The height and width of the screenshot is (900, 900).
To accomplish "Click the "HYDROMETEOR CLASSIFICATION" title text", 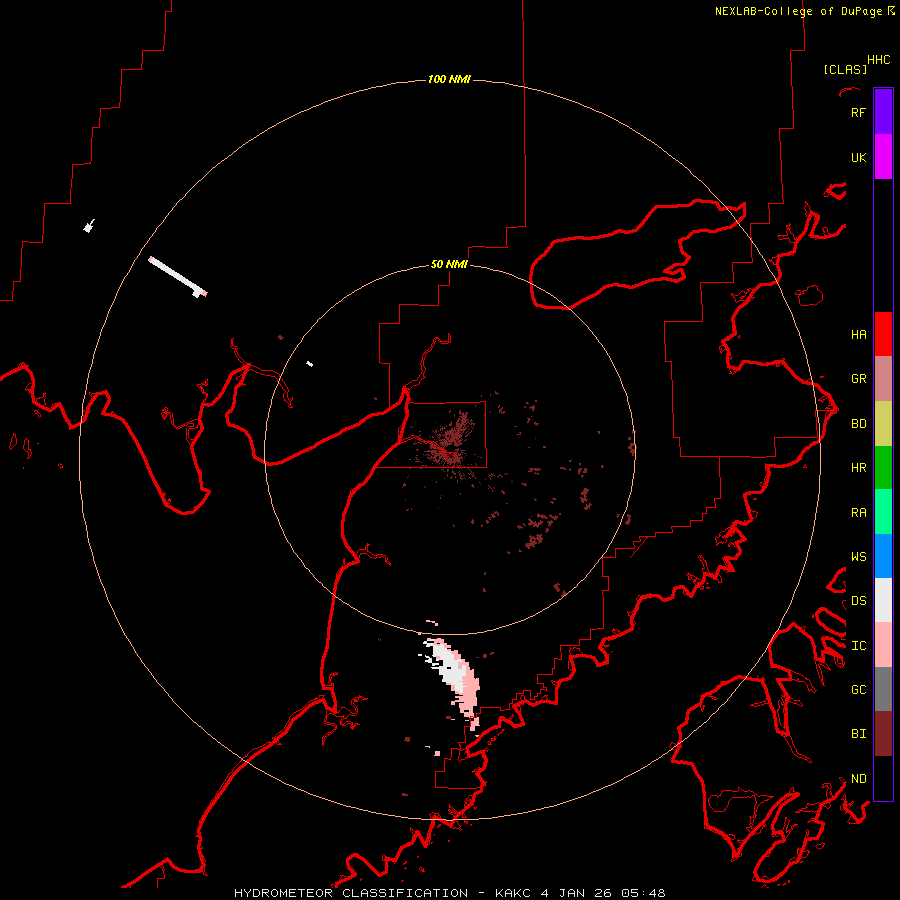I will 351,893.
